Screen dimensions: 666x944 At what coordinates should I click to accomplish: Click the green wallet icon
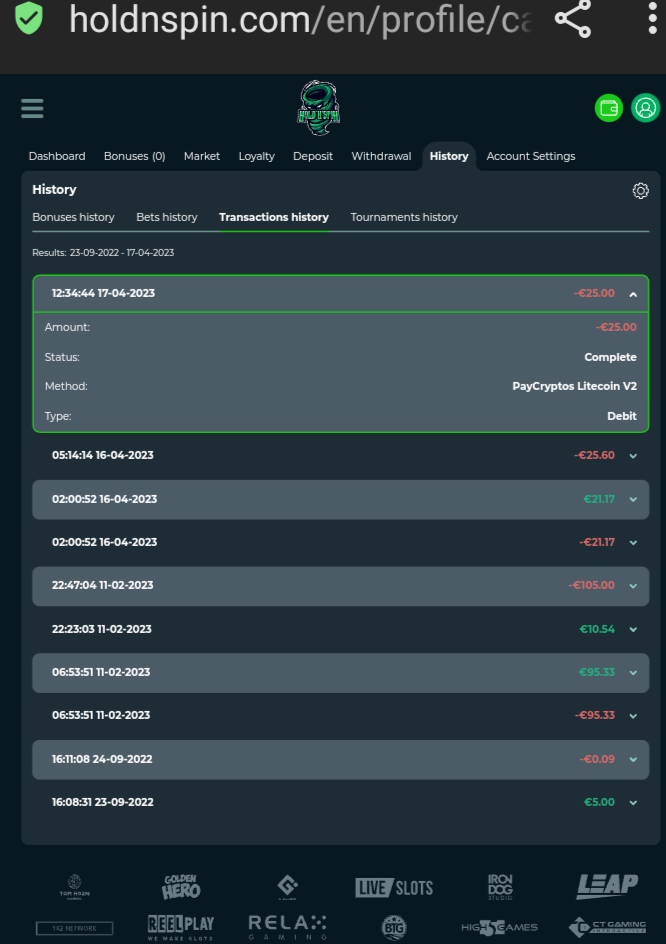click(608, 108)
